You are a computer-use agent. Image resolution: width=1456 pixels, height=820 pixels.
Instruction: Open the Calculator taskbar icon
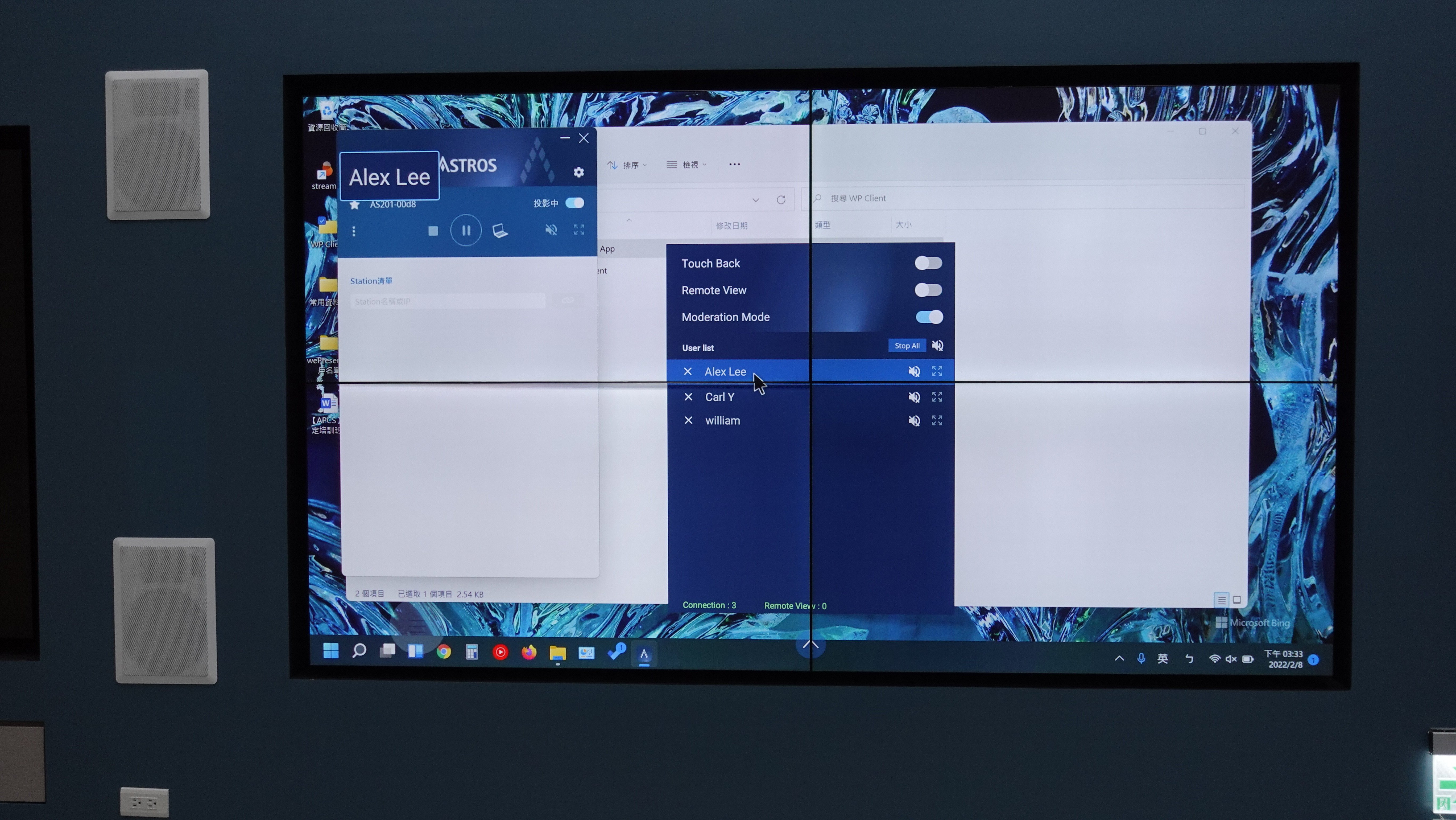(x=472, y=653)
